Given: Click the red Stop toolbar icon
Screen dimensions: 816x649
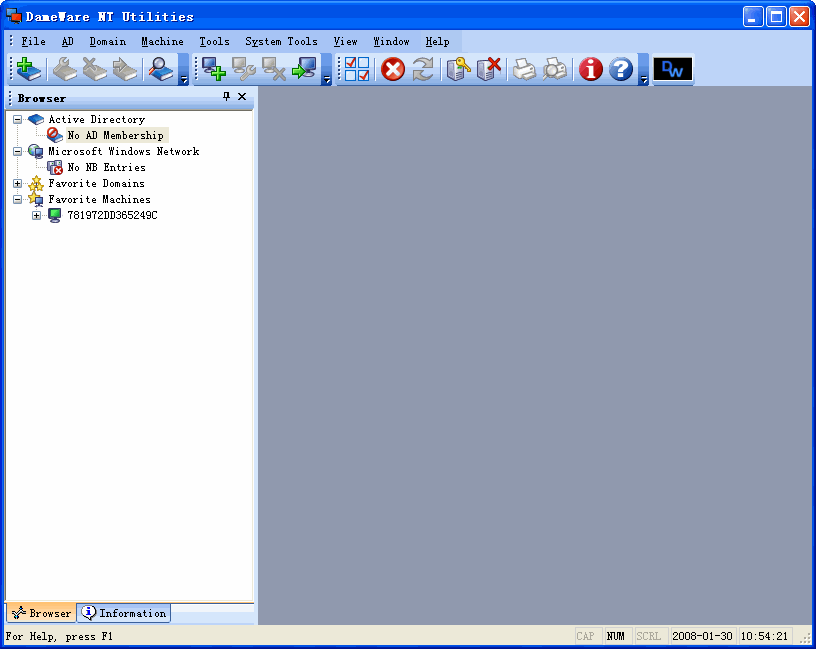Looking at the screenshot, I should coord(393,69).
